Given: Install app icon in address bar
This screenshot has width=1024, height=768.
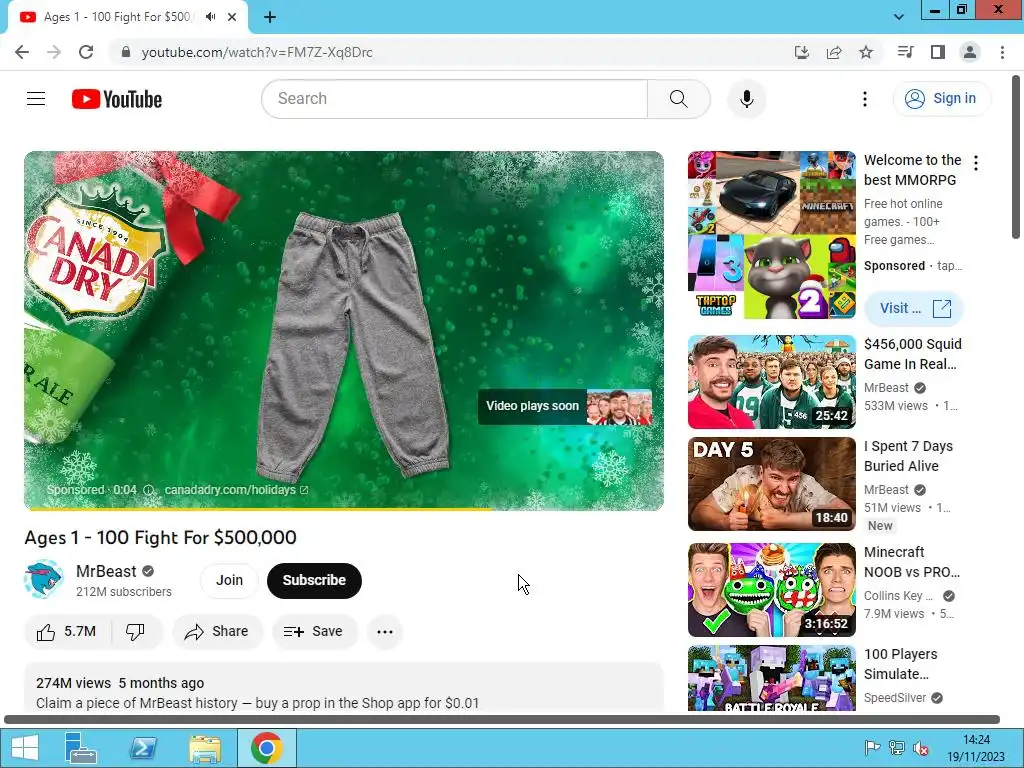Looking at the screenshot, I should click(801, 52).
